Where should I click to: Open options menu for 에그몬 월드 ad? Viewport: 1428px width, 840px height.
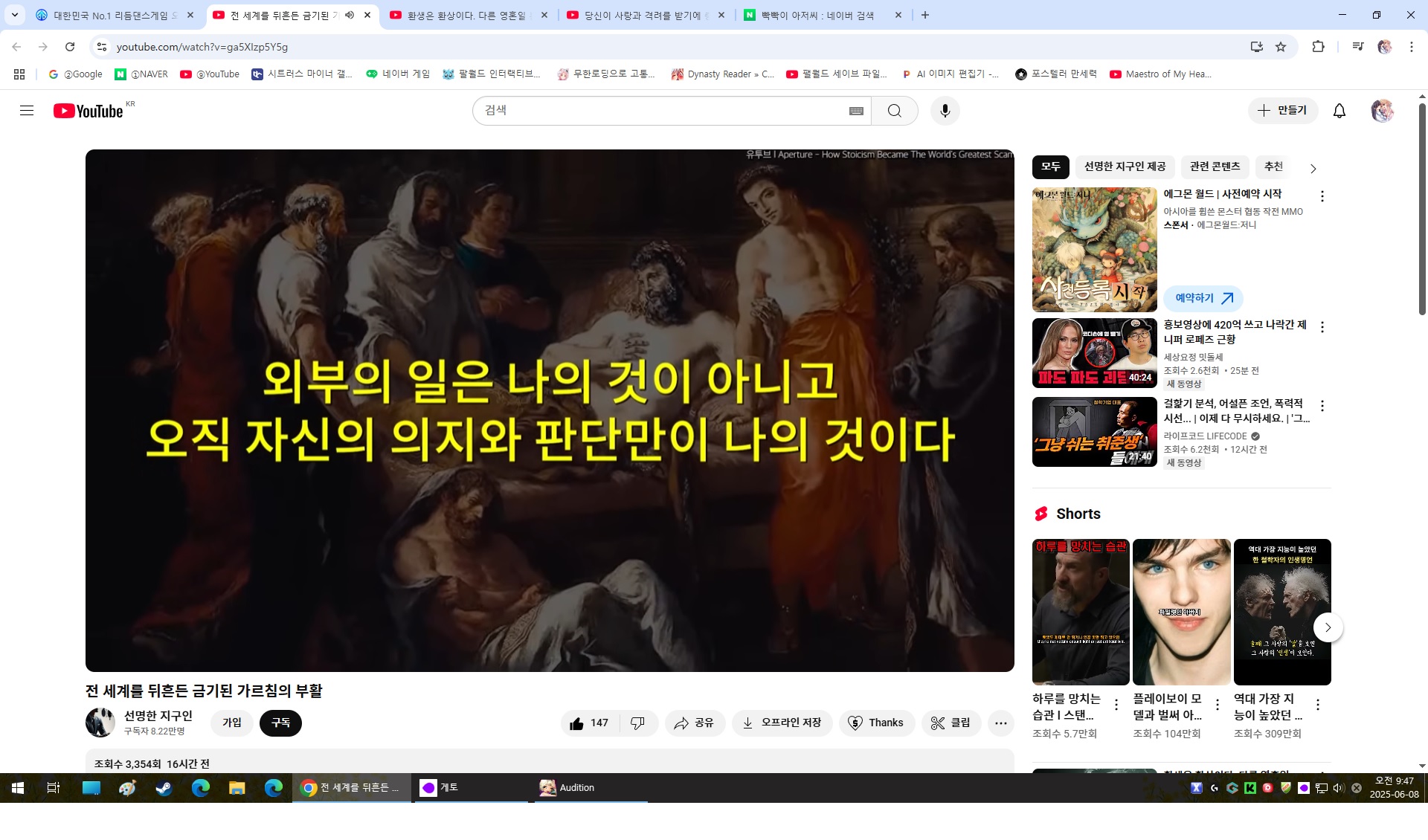tap(1322, 196)
